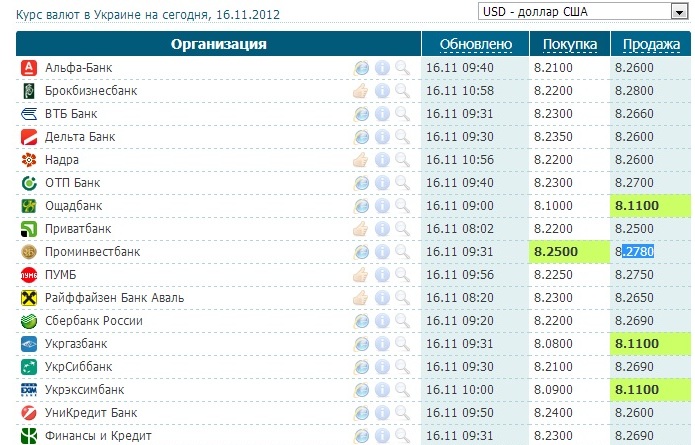Show info icon for ПУМБ
Image resolution: width=695 pixels, height=445 pixels.
[x=382, y=275]
